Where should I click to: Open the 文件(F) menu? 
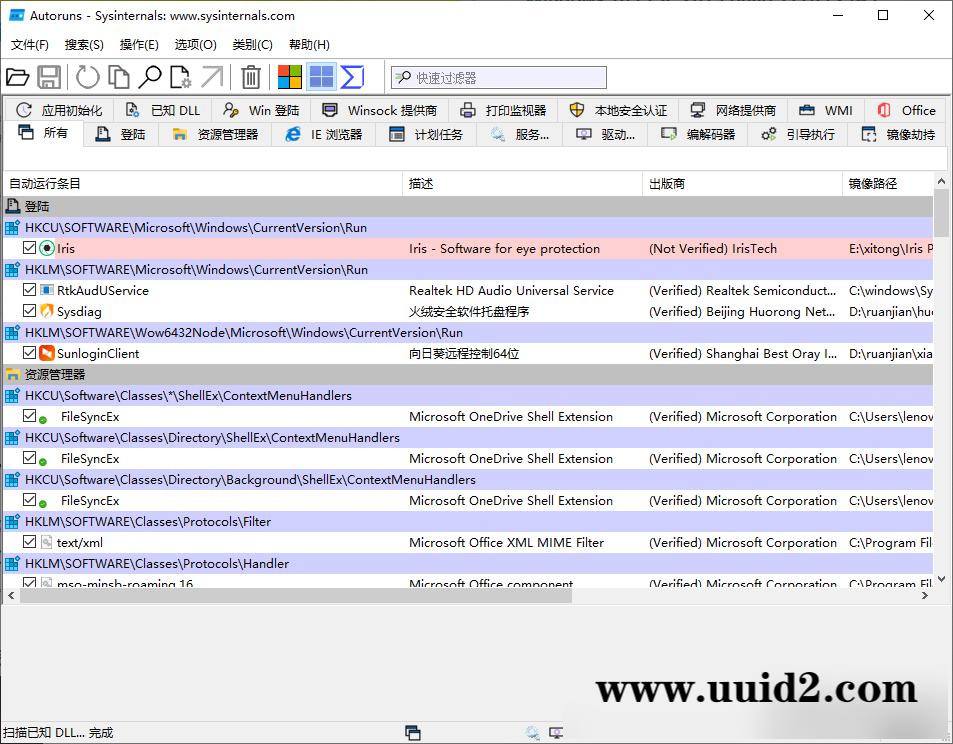tap(29, 44)
